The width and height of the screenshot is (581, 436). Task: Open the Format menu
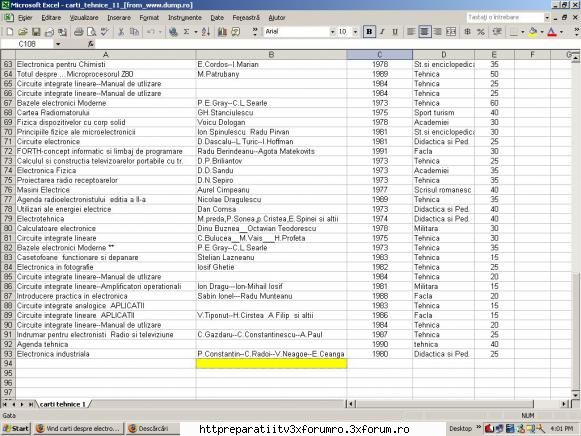coord(149,17)
